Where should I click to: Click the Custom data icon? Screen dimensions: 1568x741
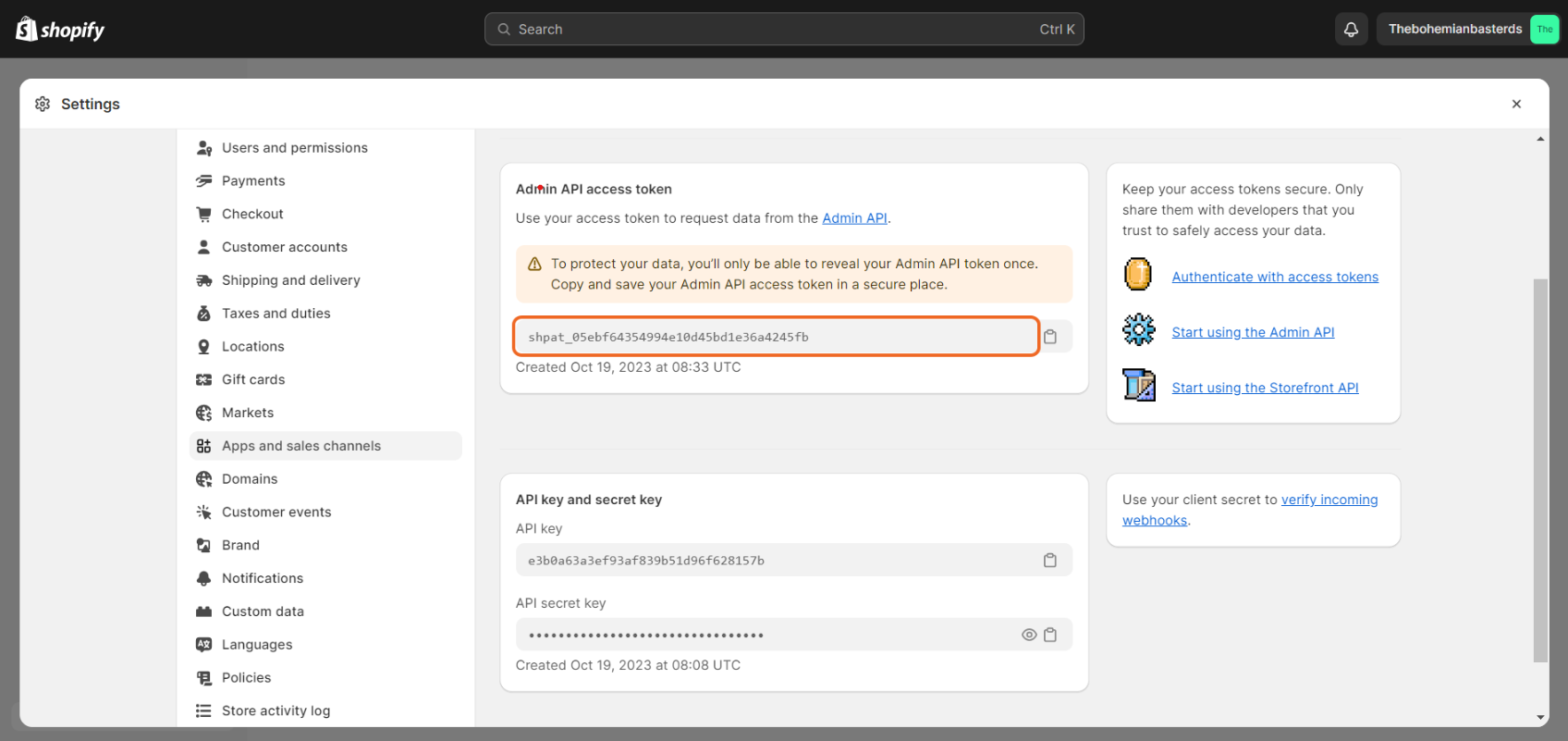(x=204, y=611)
